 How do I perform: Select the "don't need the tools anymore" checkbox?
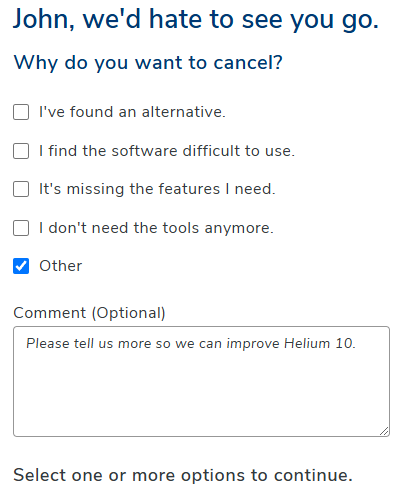tap(21, 228)
